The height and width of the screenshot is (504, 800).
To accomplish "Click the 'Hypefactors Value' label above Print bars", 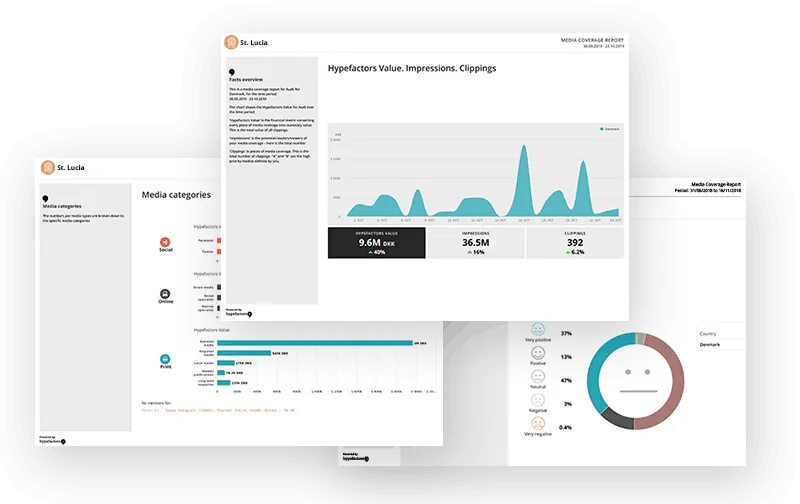I will pos(211,330).
